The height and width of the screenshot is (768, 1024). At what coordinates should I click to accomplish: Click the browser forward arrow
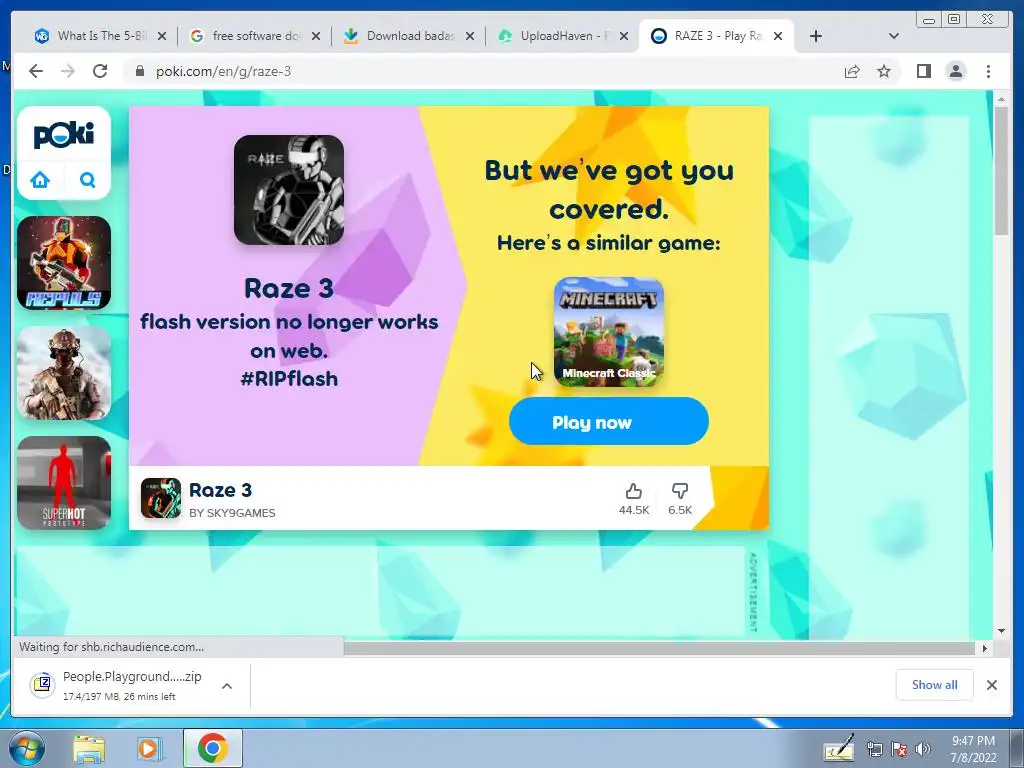68,71
